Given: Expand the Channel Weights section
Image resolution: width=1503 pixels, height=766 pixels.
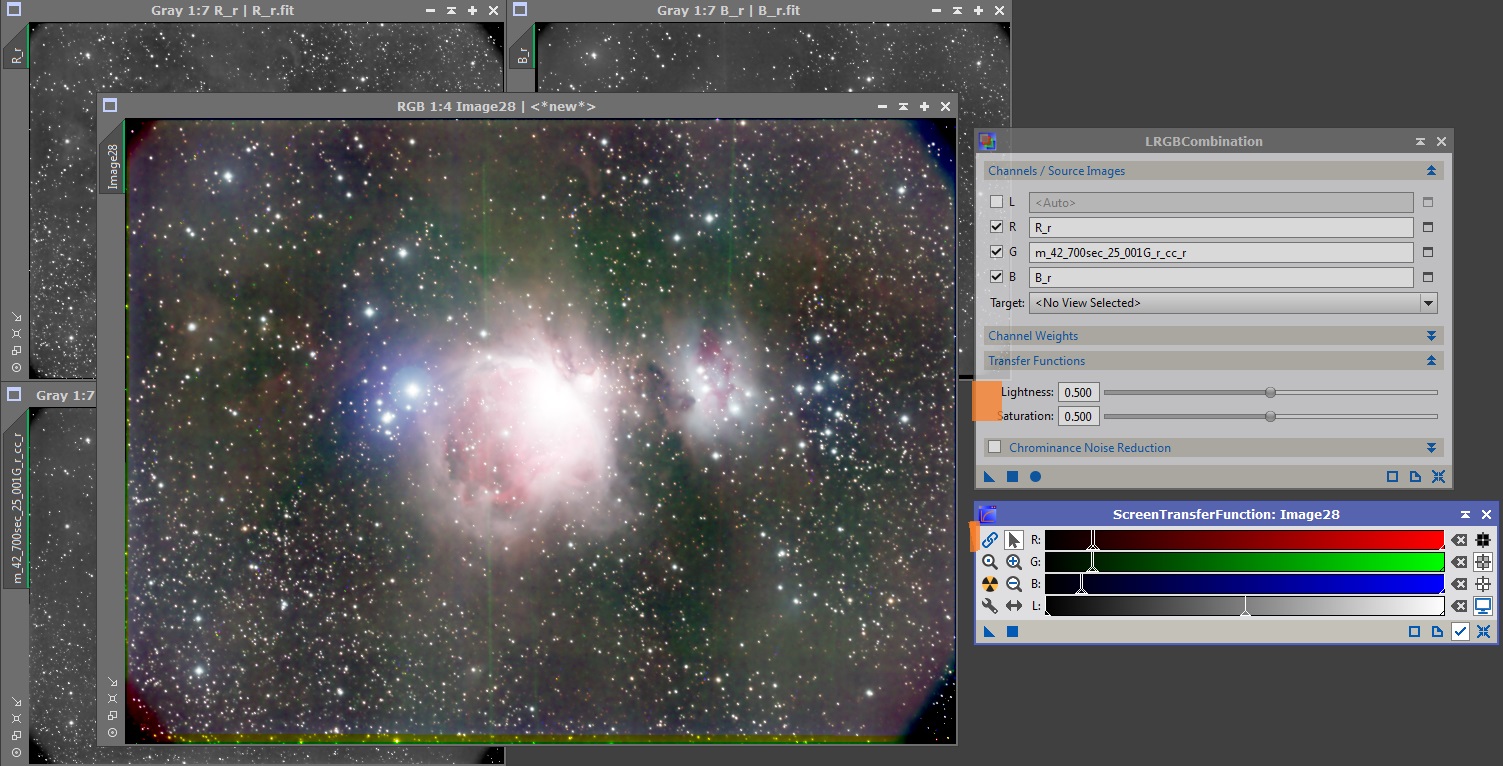Looking at the screenshot, I should tap(1431, 336).
